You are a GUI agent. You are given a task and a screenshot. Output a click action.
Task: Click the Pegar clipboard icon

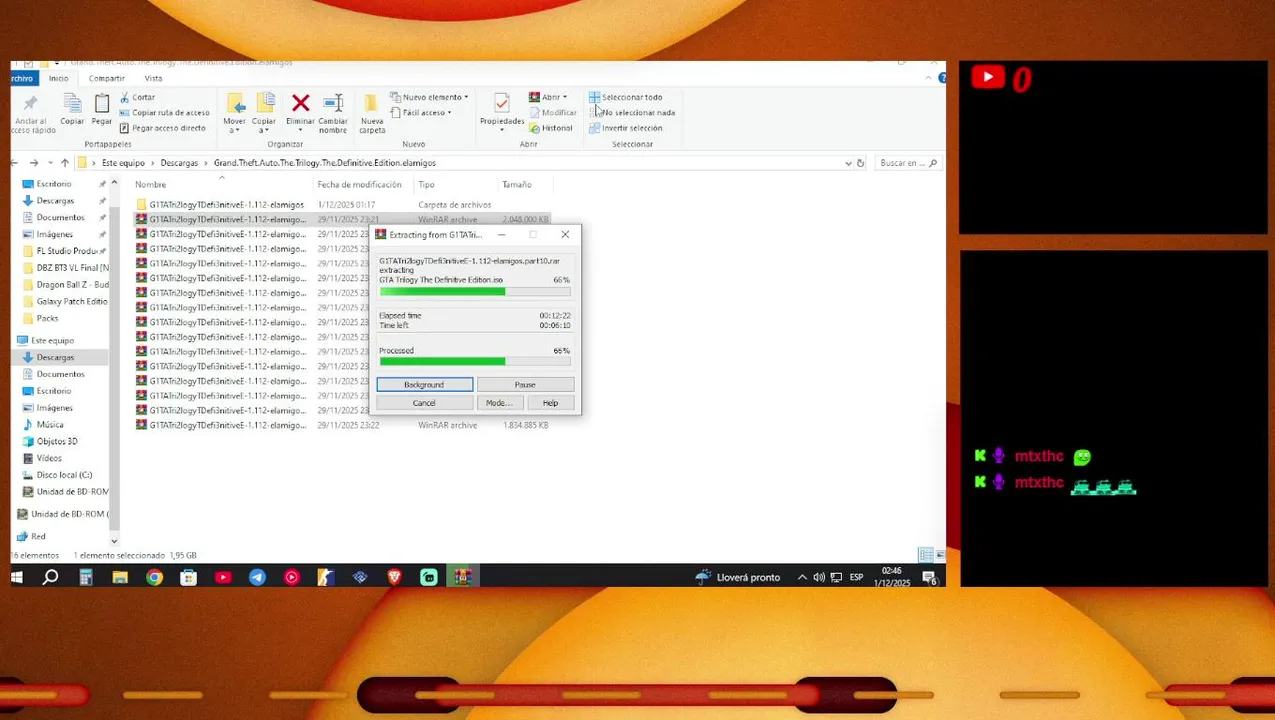[x=102, y=104]
